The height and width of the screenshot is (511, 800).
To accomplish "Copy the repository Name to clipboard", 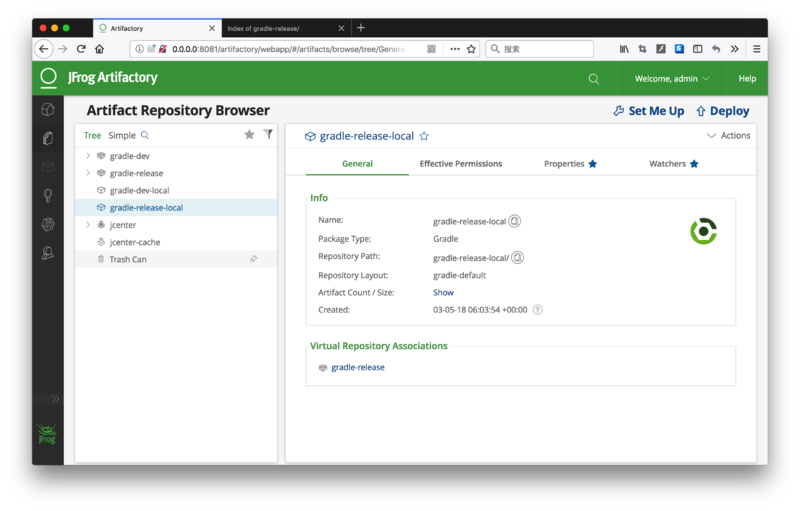I will point(515,221).
